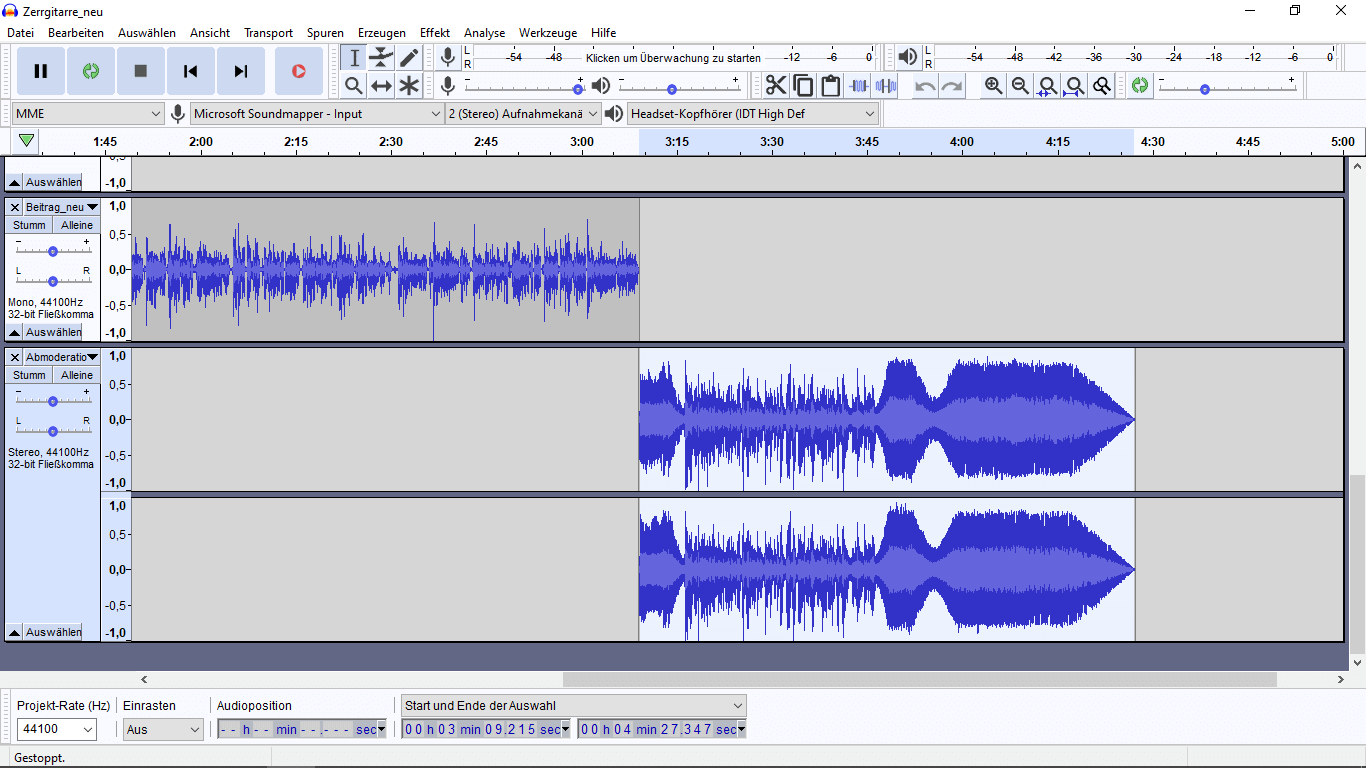The image size is (1366, 768).
Task: Mute the Beitrag_neu track with Stumm
Action: click(29, 225)
